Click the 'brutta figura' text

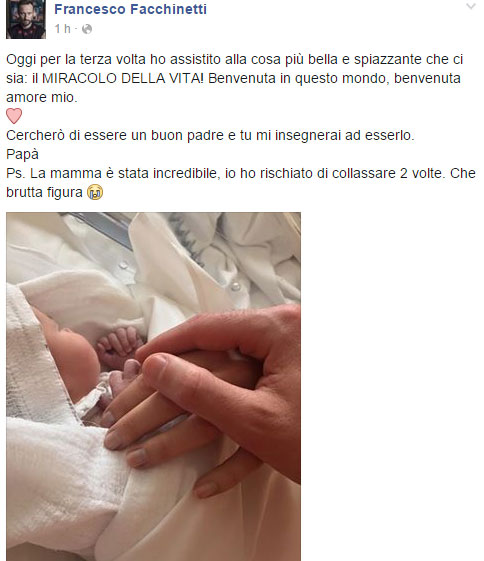44,192
